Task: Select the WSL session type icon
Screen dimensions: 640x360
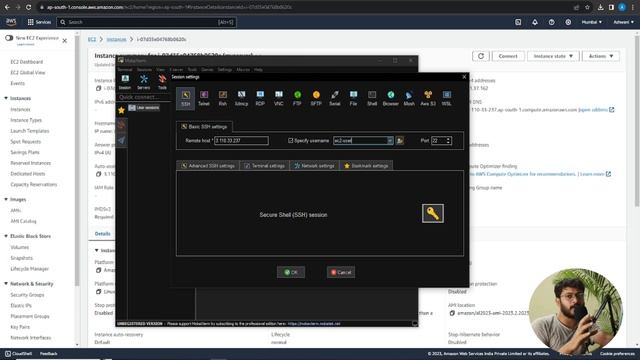Action: [447, 98]
